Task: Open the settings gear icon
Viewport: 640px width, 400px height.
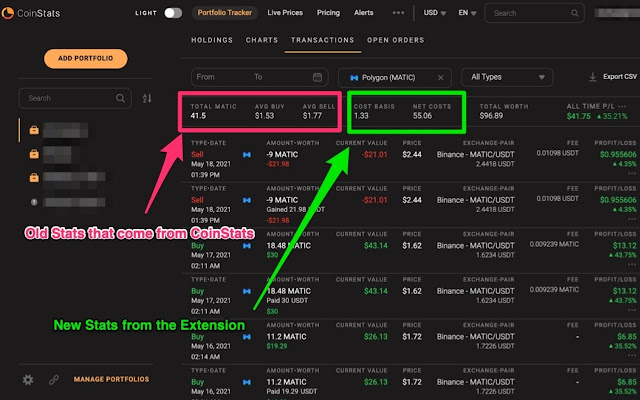Action: [x=28, y=380]
